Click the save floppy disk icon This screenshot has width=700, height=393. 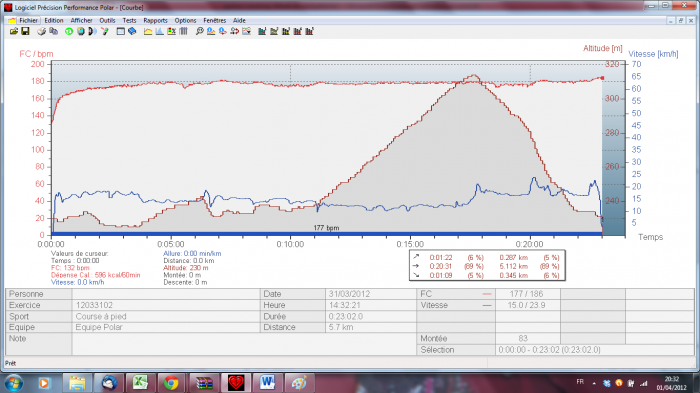[25, 31]
